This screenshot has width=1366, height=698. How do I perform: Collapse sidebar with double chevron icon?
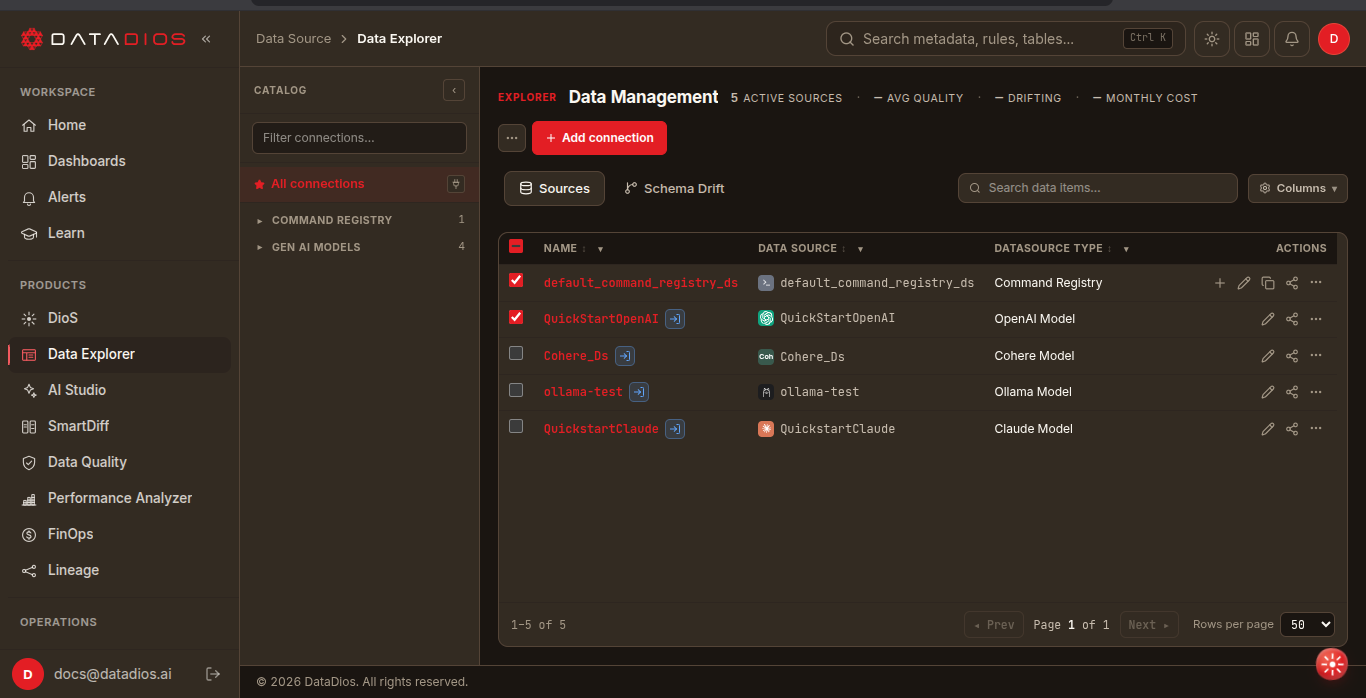206,39
